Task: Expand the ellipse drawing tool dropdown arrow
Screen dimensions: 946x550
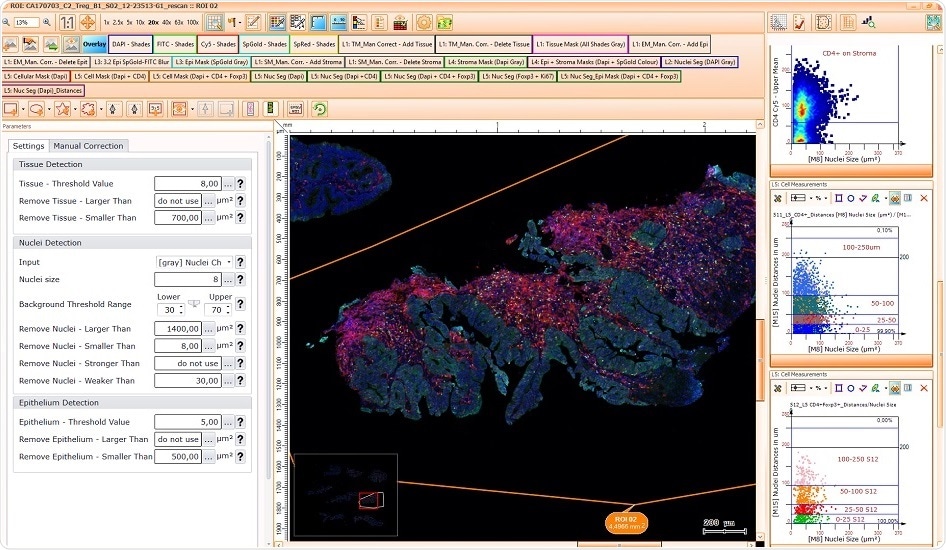Action: coord(48,109)
